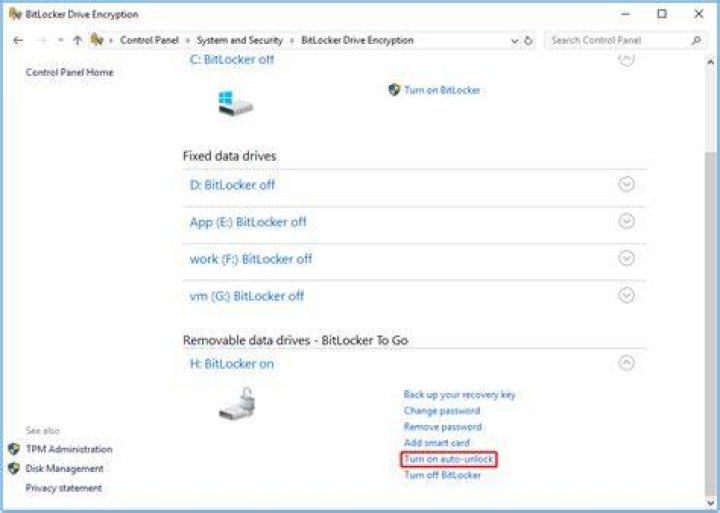
Task: Click the C: BitLocker off heading
Action: (x=232, y=59)
